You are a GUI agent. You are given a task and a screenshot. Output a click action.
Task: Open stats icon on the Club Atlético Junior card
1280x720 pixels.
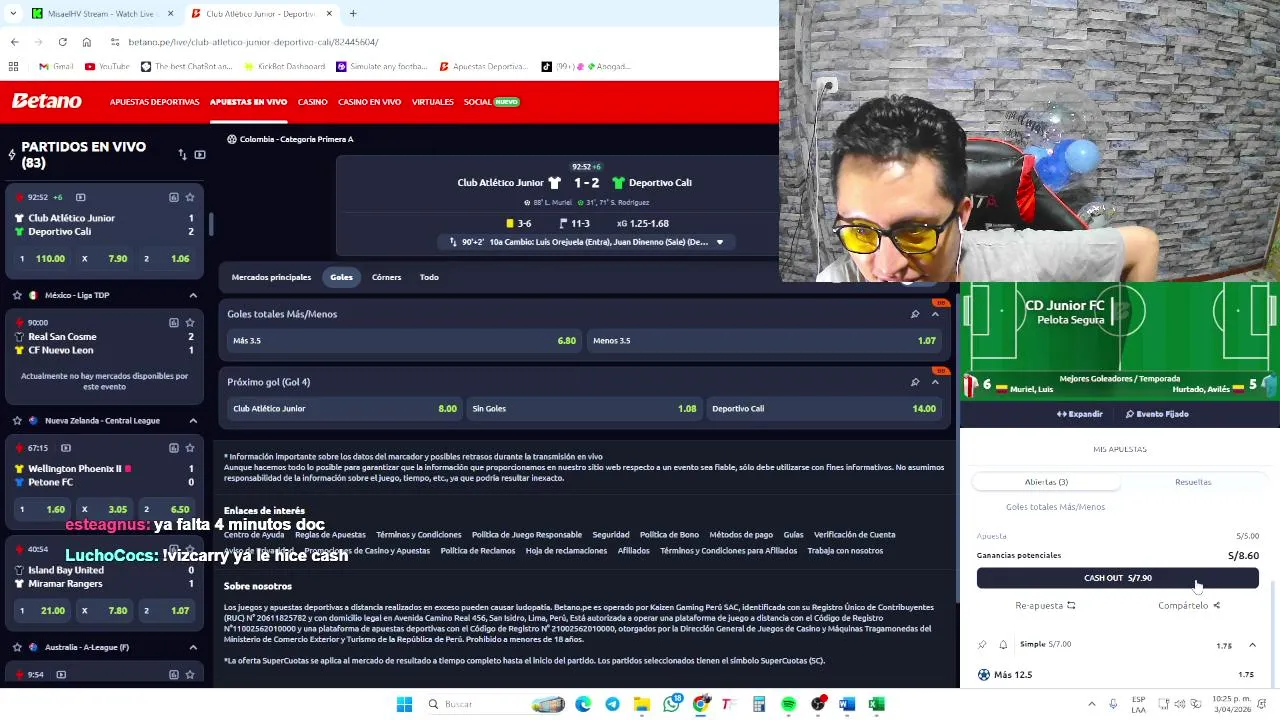(174, 197)
